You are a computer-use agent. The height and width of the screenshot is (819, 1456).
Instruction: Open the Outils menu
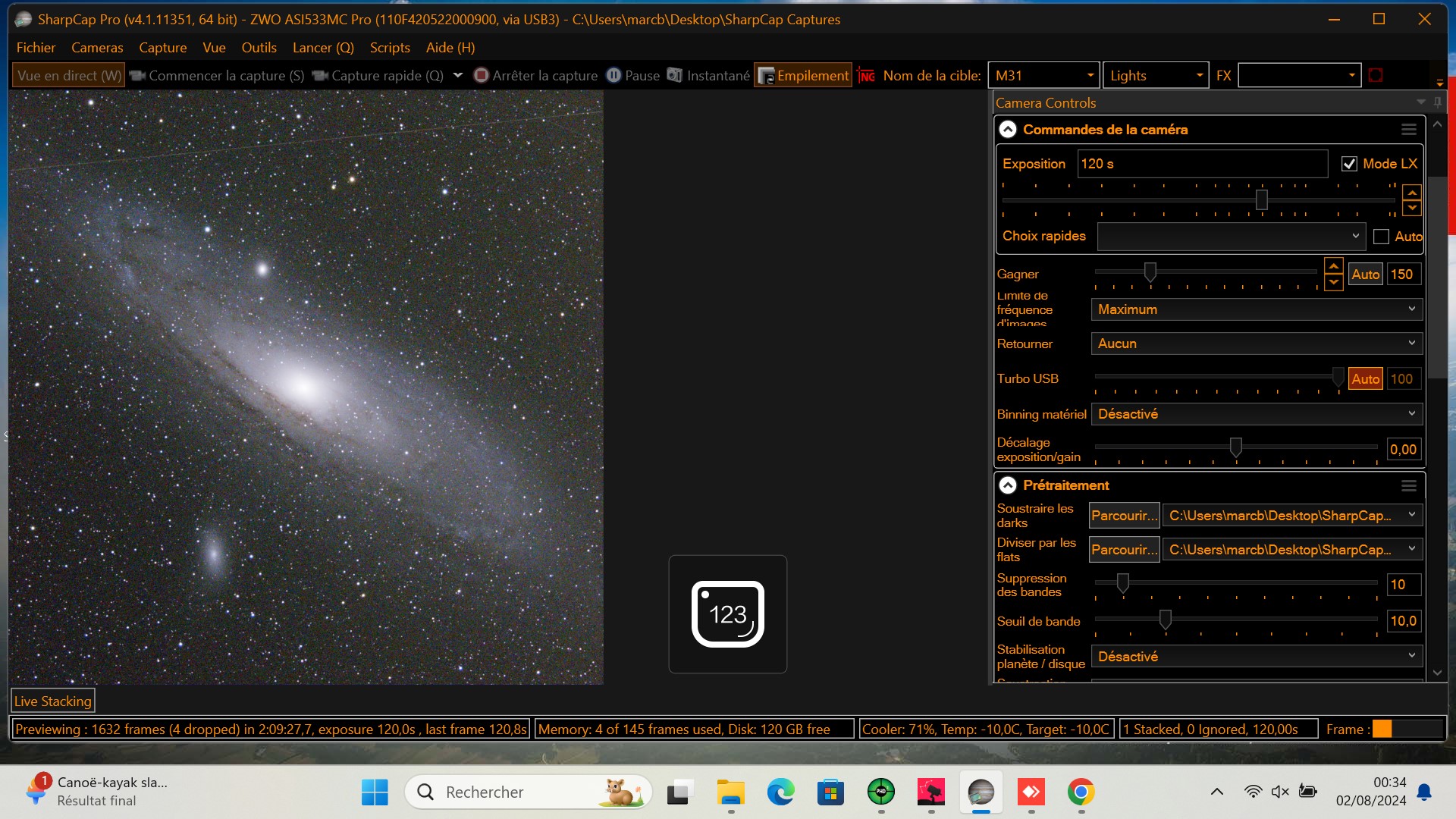coord(259,48)
